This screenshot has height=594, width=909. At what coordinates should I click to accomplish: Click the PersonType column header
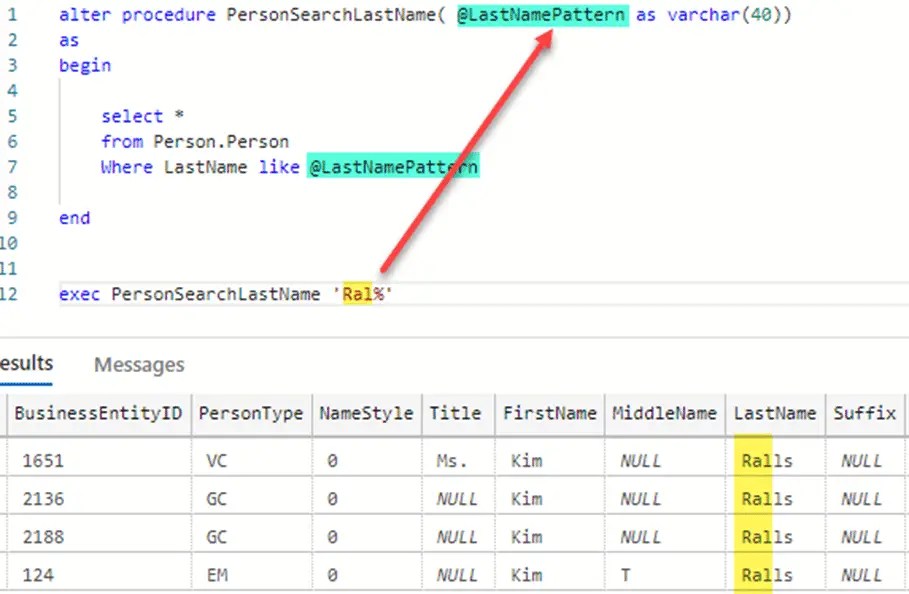[251, 413]
